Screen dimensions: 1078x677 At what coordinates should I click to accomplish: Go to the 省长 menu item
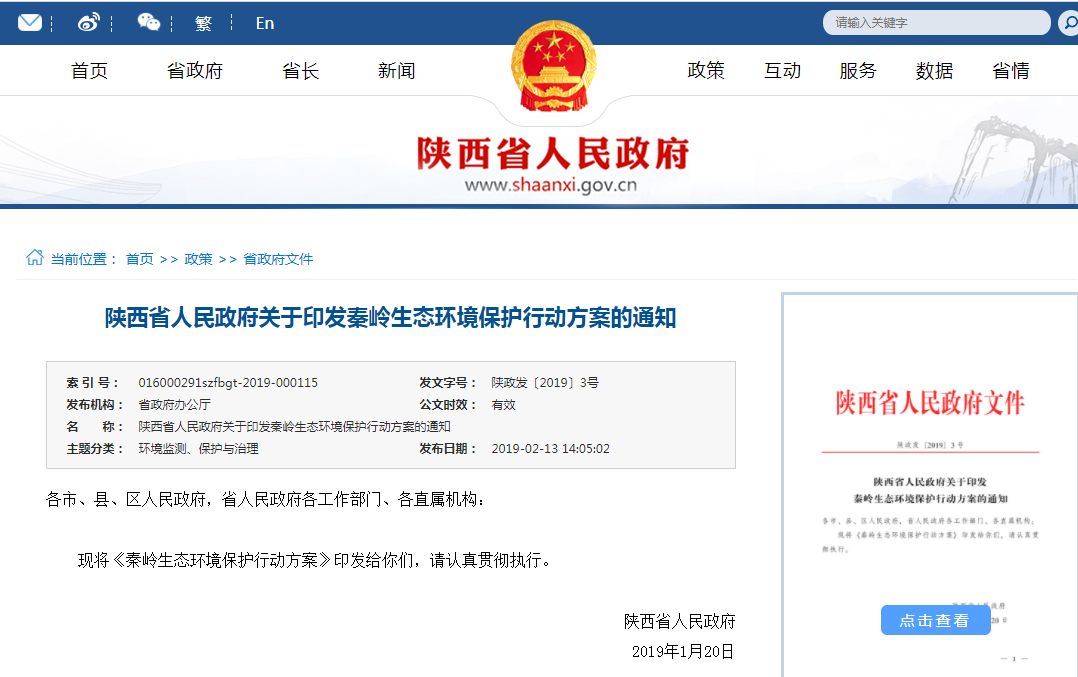[300, 71]
